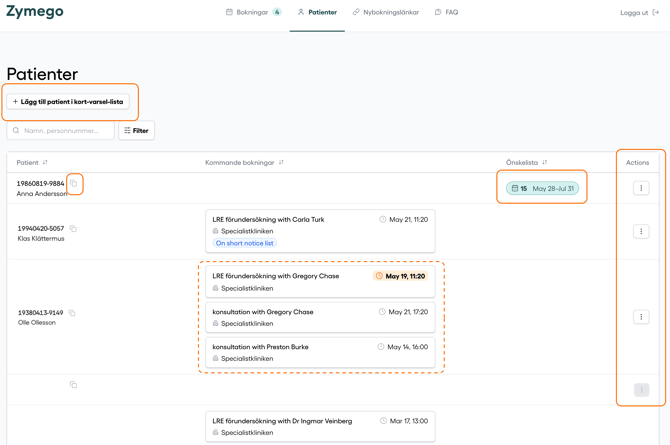The height and width of the screenshot is (445, 670).
Task: Sort by the Patient column arrows
Action: 45,162
